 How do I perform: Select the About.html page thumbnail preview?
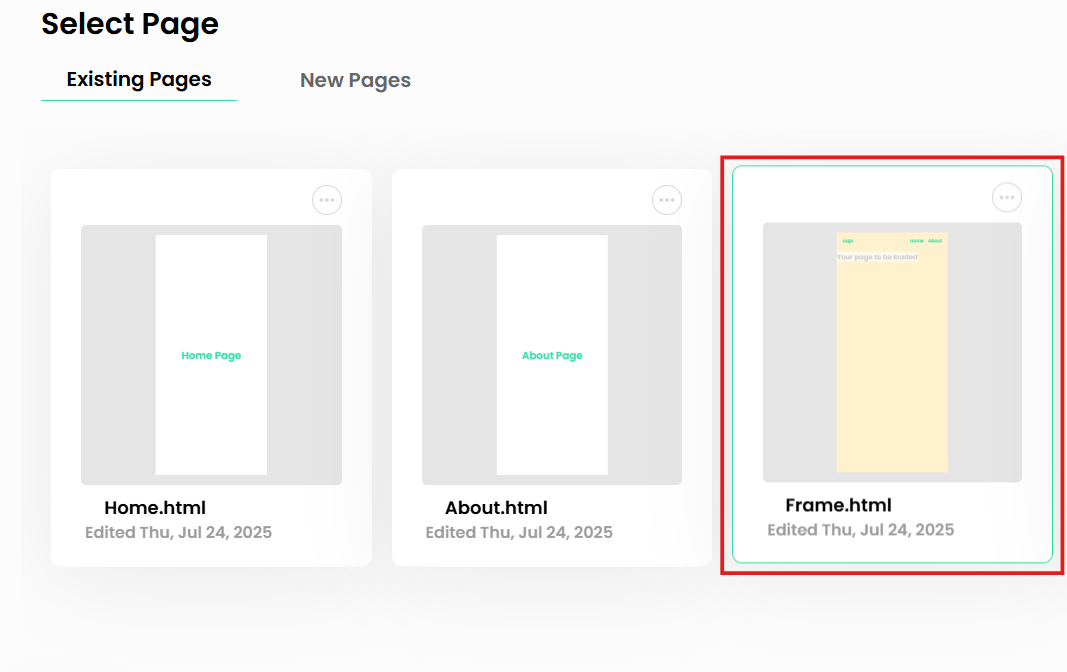pos(552,355)
